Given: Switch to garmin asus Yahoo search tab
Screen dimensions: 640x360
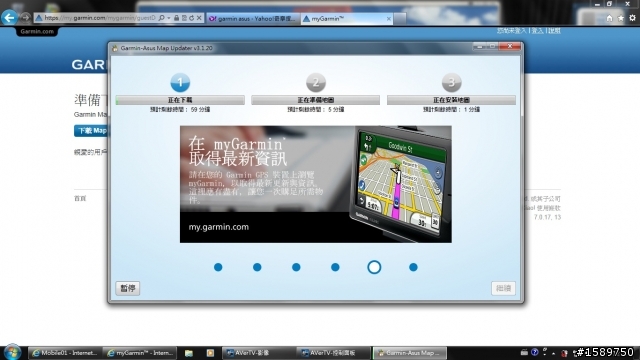Looking at the screenshot, I should coord(253,18).
